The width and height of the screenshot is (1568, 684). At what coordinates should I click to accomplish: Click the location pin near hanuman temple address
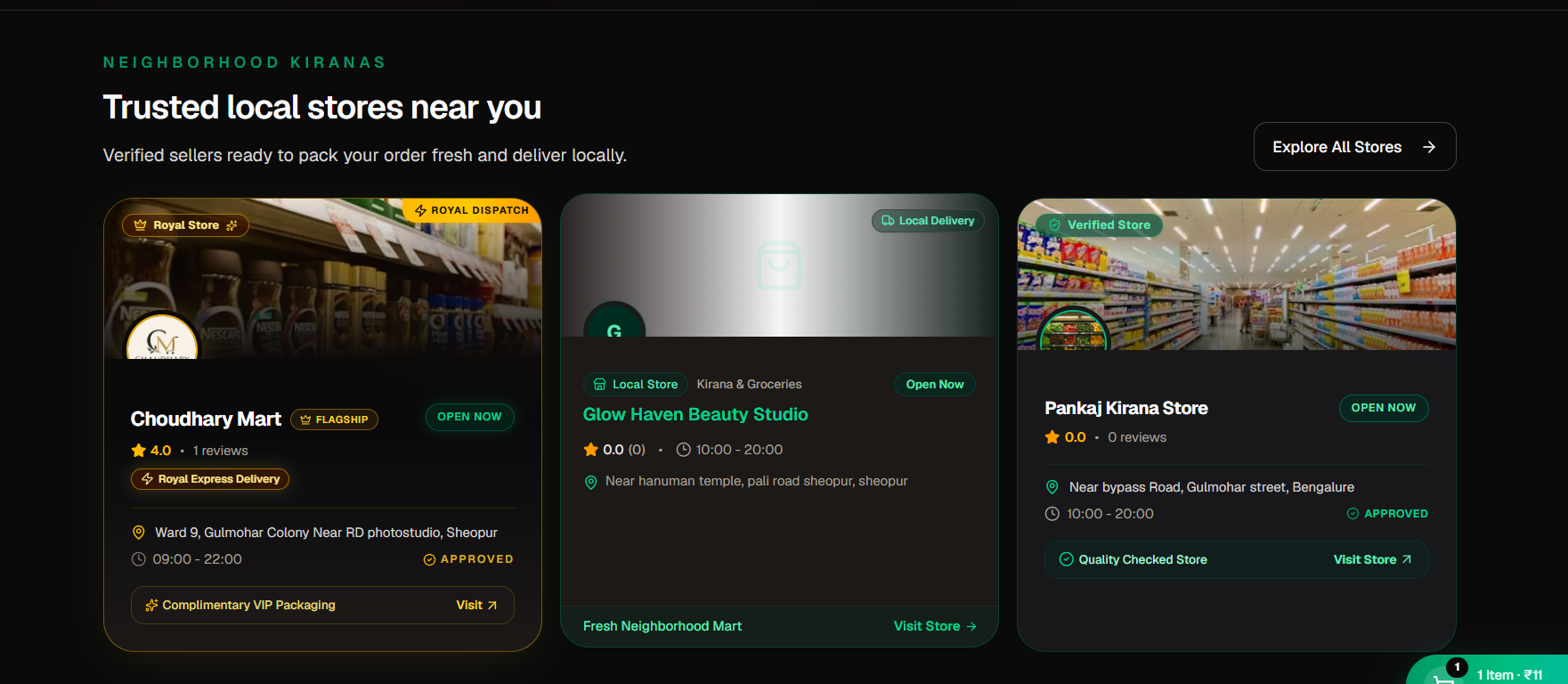[x=590, y=482]
